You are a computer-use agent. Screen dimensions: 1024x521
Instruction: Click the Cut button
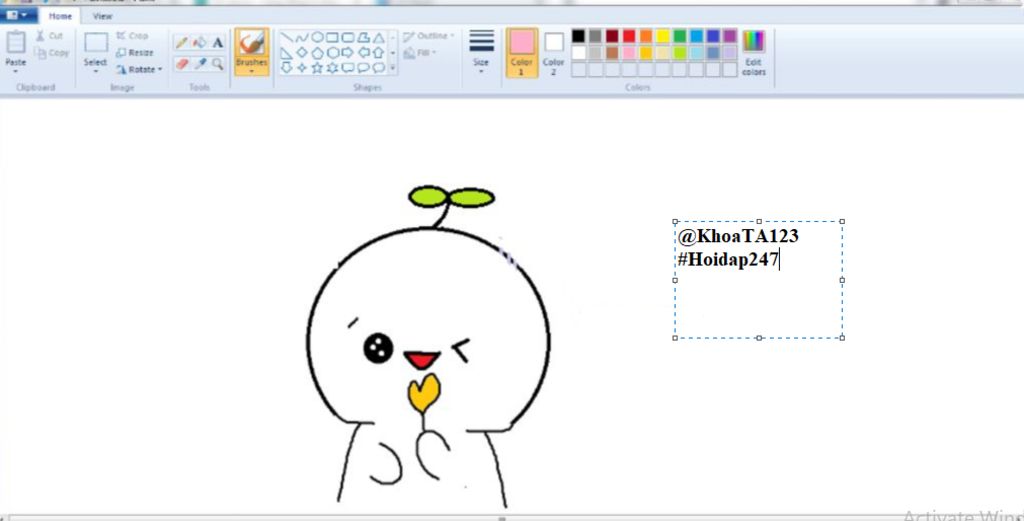pyautogui.click(x=50, y=36)
